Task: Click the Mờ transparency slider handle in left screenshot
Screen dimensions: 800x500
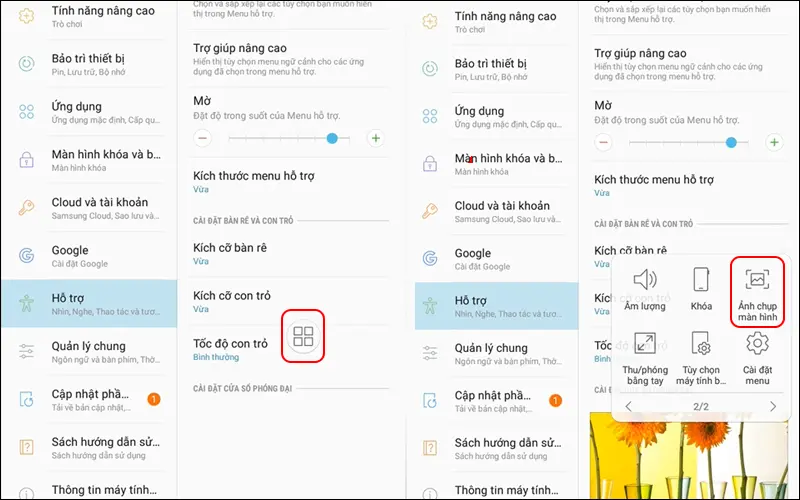Action: click(x=332, y=138)
